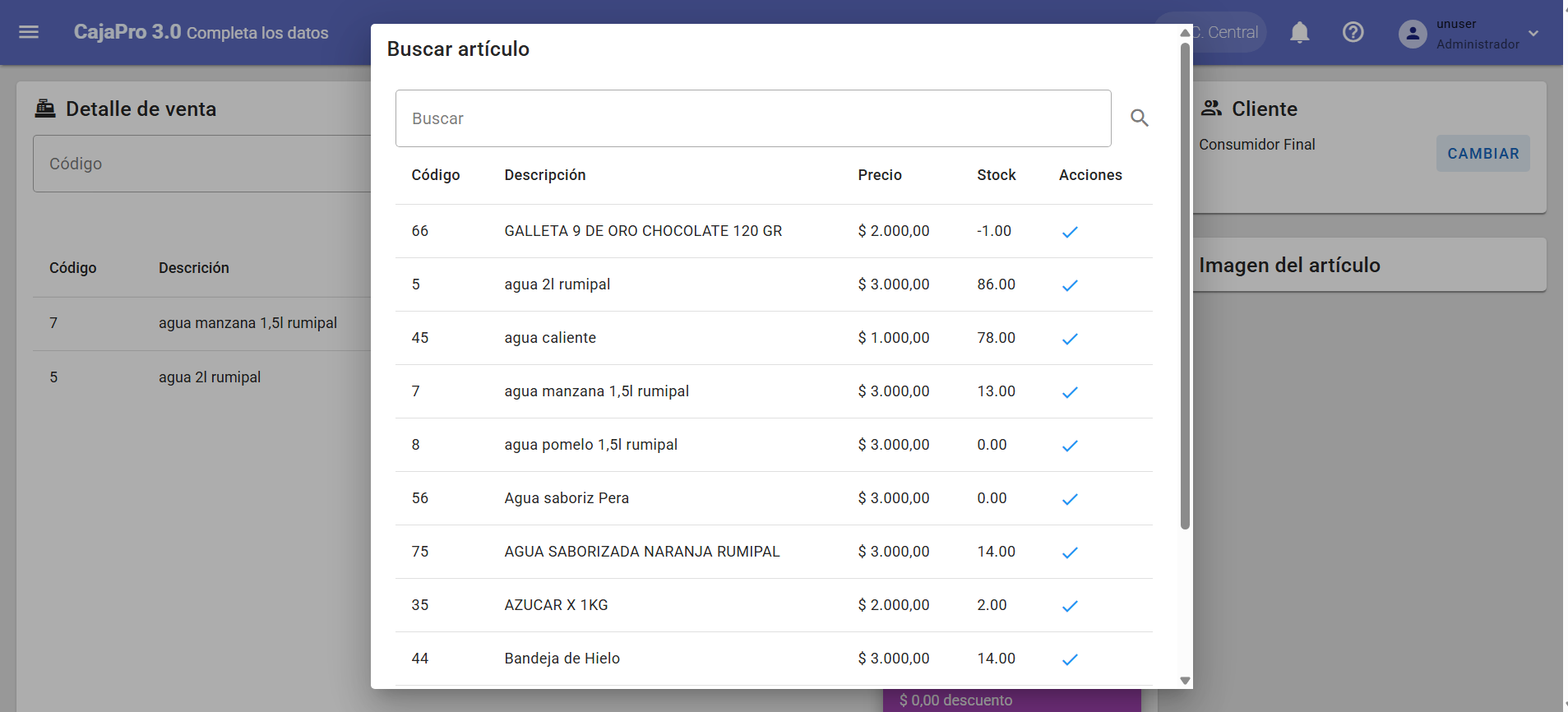
Task: Click the dialog scrollbar down arrow
Action: (1185, 681)
